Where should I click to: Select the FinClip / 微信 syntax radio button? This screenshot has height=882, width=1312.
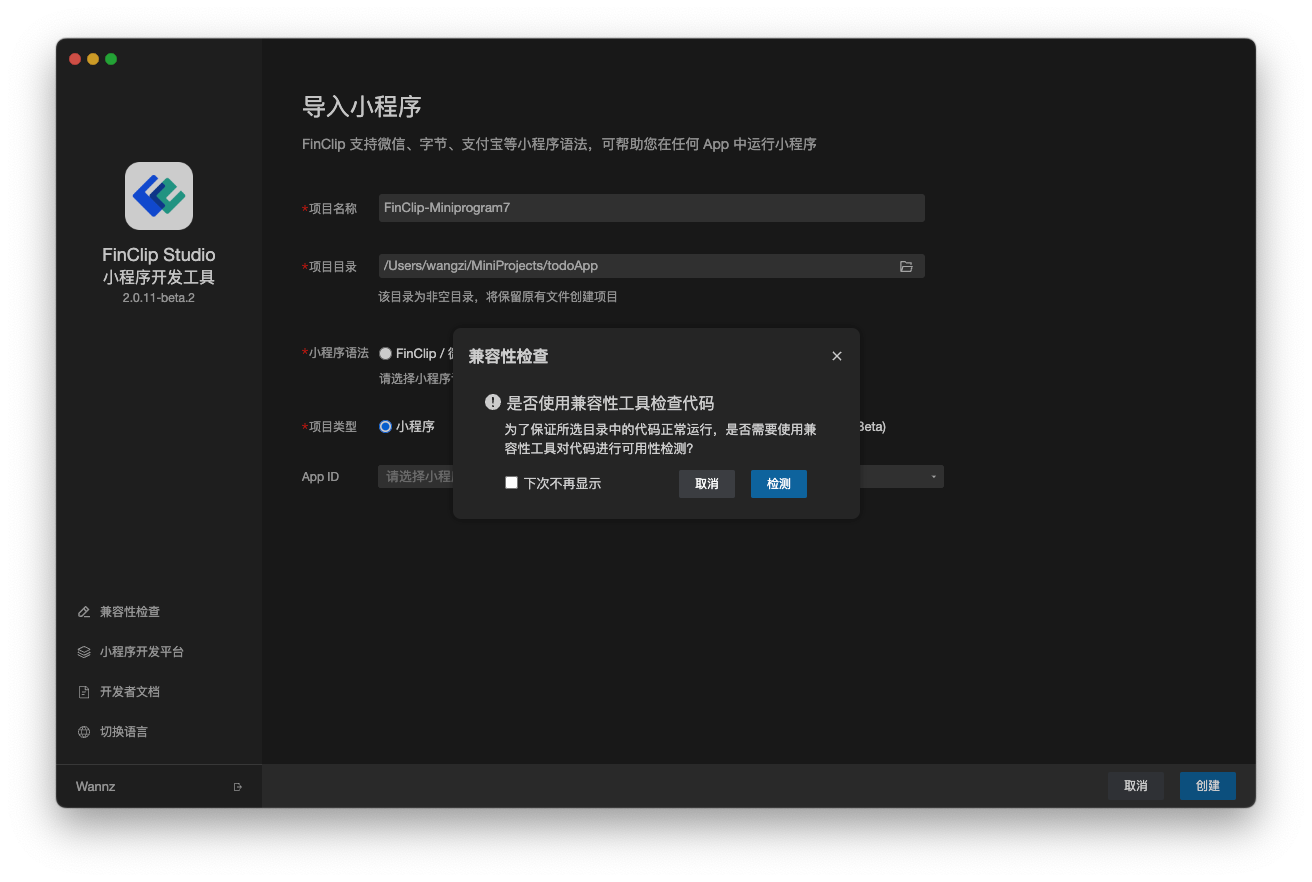click(385, 353)
